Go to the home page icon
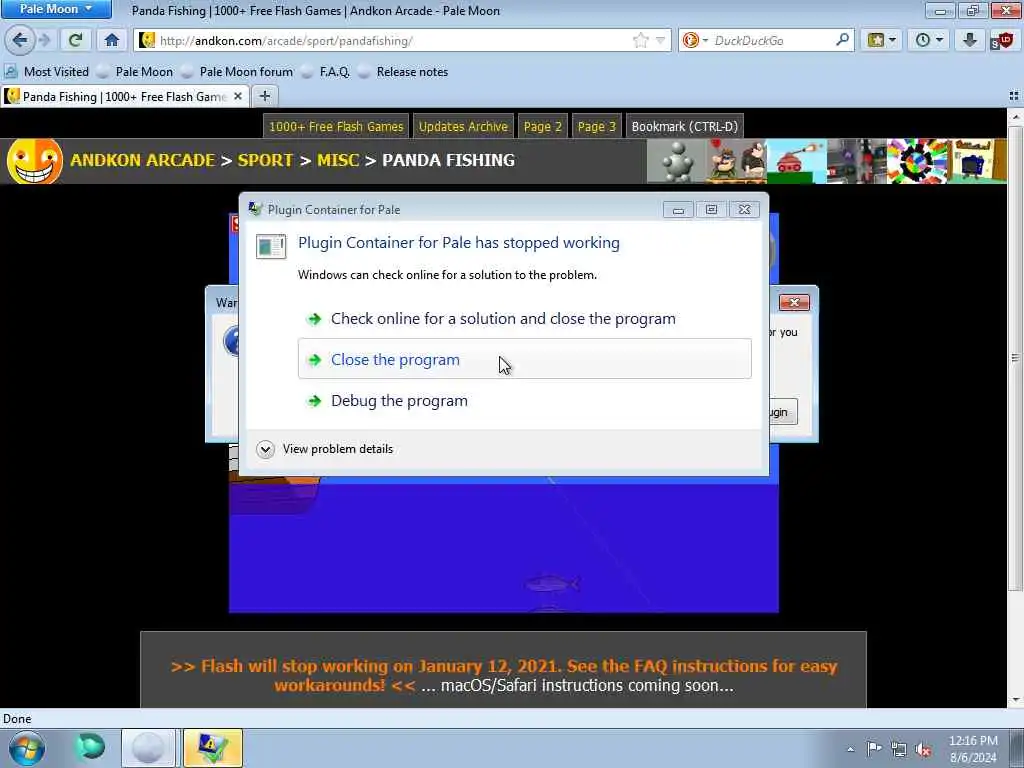This screenshot has width=1024, height=768. pos(112,40)
